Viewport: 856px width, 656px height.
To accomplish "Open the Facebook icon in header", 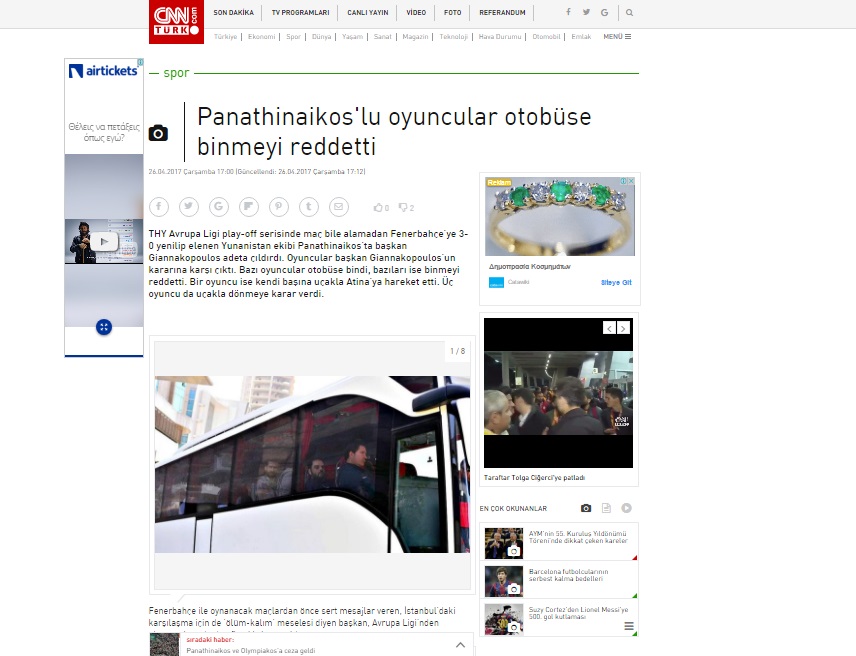I will [568, 12].
